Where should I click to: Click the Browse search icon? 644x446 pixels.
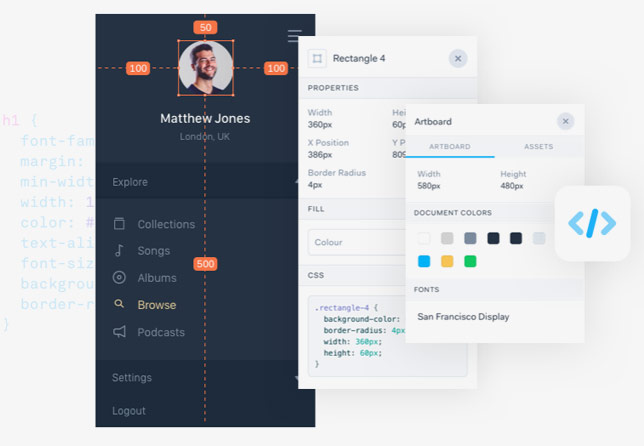119,305
